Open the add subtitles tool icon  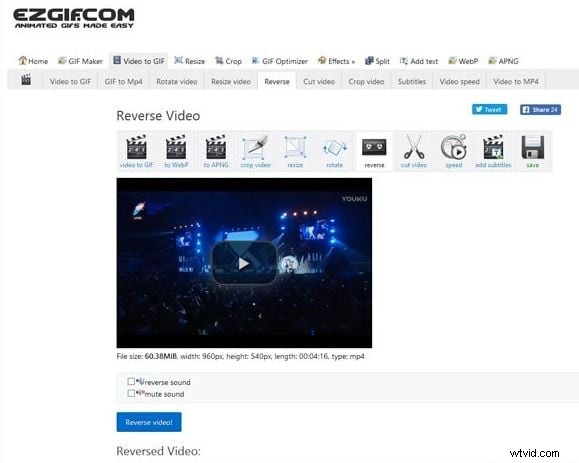click(x=493, y=151)
